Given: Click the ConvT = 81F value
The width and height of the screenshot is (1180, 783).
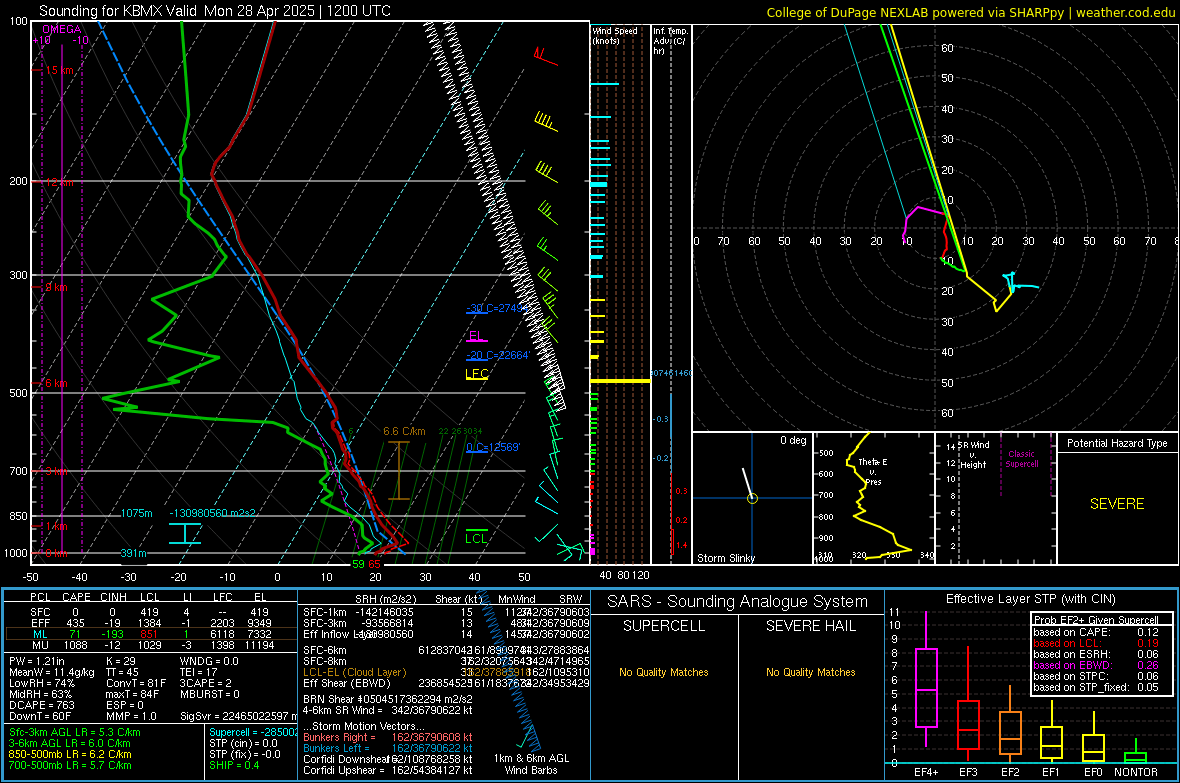Looking at the screenshot, I should click(x=136, y=684).
